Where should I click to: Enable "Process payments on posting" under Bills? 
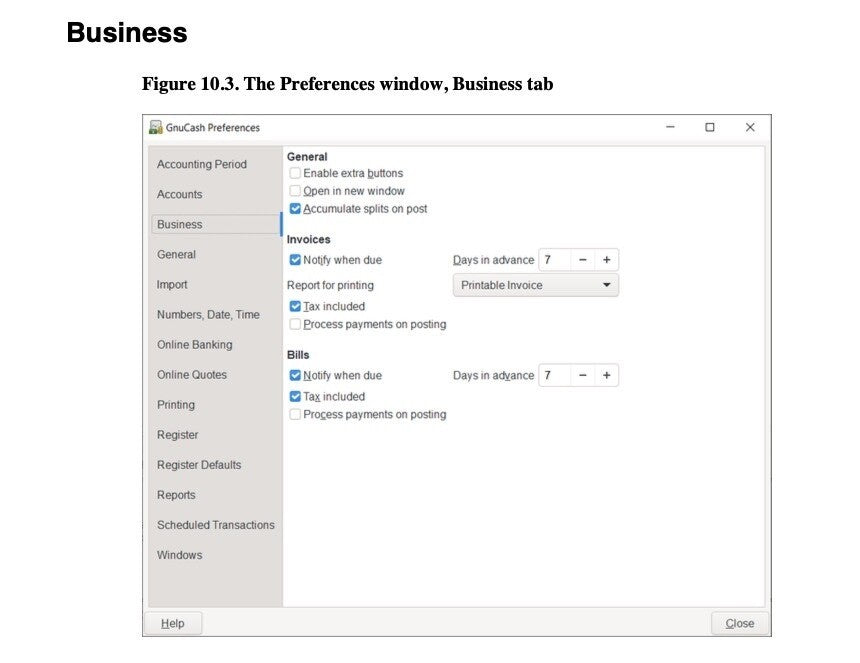(295, 413)
